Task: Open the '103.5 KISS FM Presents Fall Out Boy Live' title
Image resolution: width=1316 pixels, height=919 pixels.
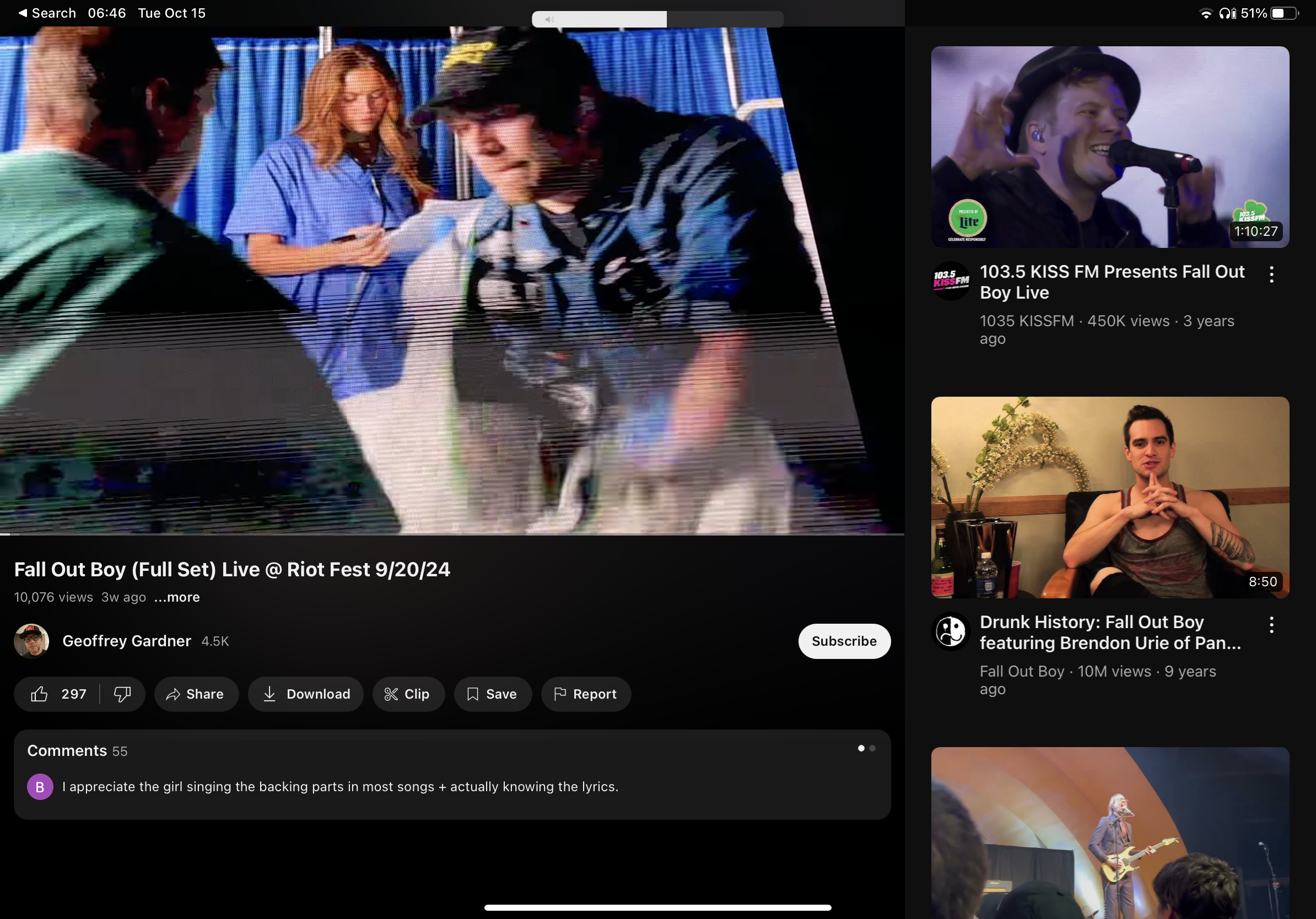Action: tap(1112, 282)
